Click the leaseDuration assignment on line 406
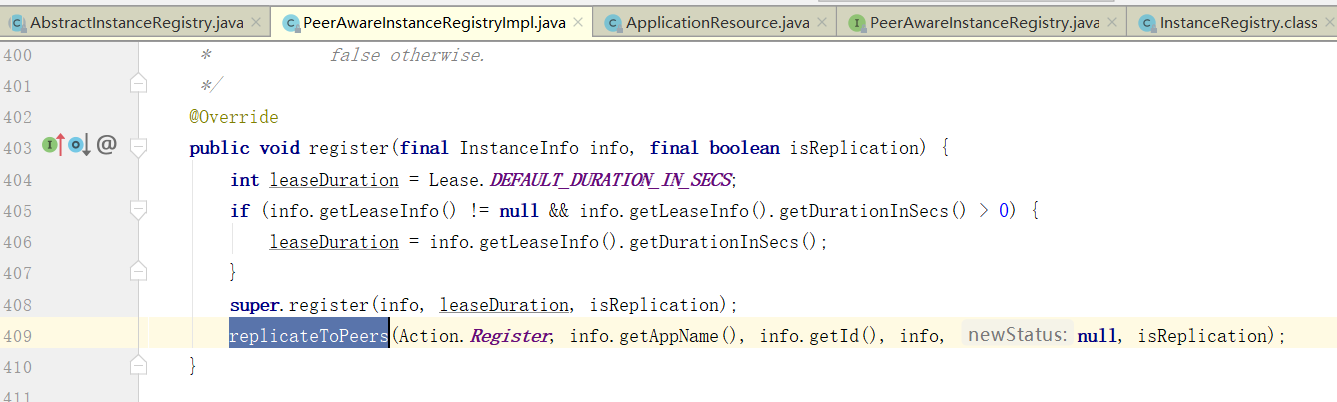This screenshot has height=402, width=1337. (x=334, y=242)
